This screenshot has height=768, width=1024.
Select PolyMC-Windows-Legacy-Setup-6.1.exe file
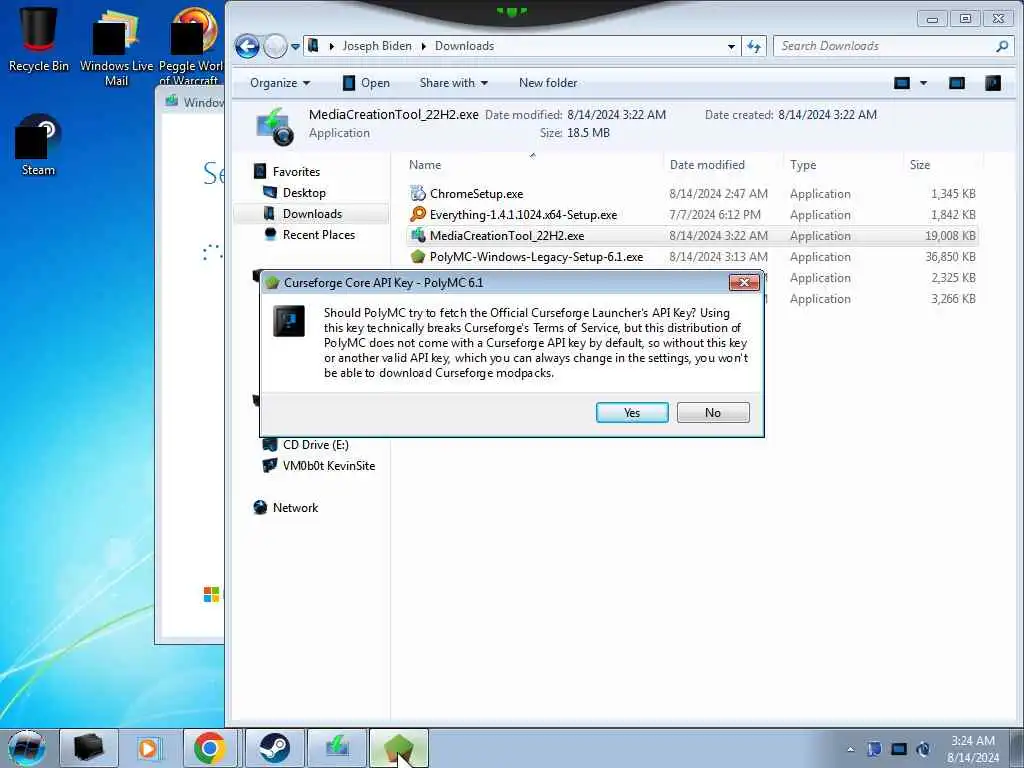click(692, 257)
